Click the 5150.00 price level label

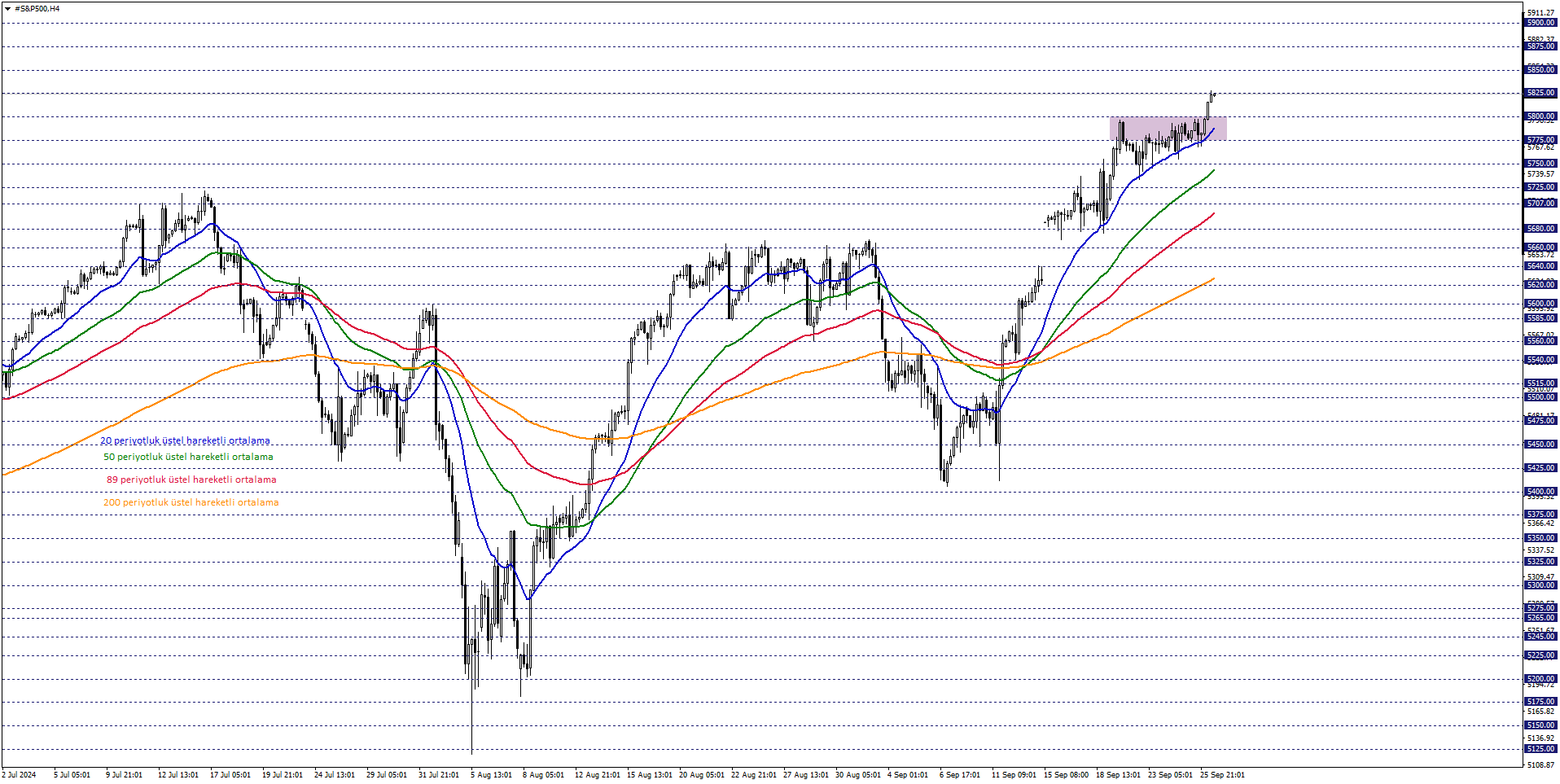(x=1540, y=725)
